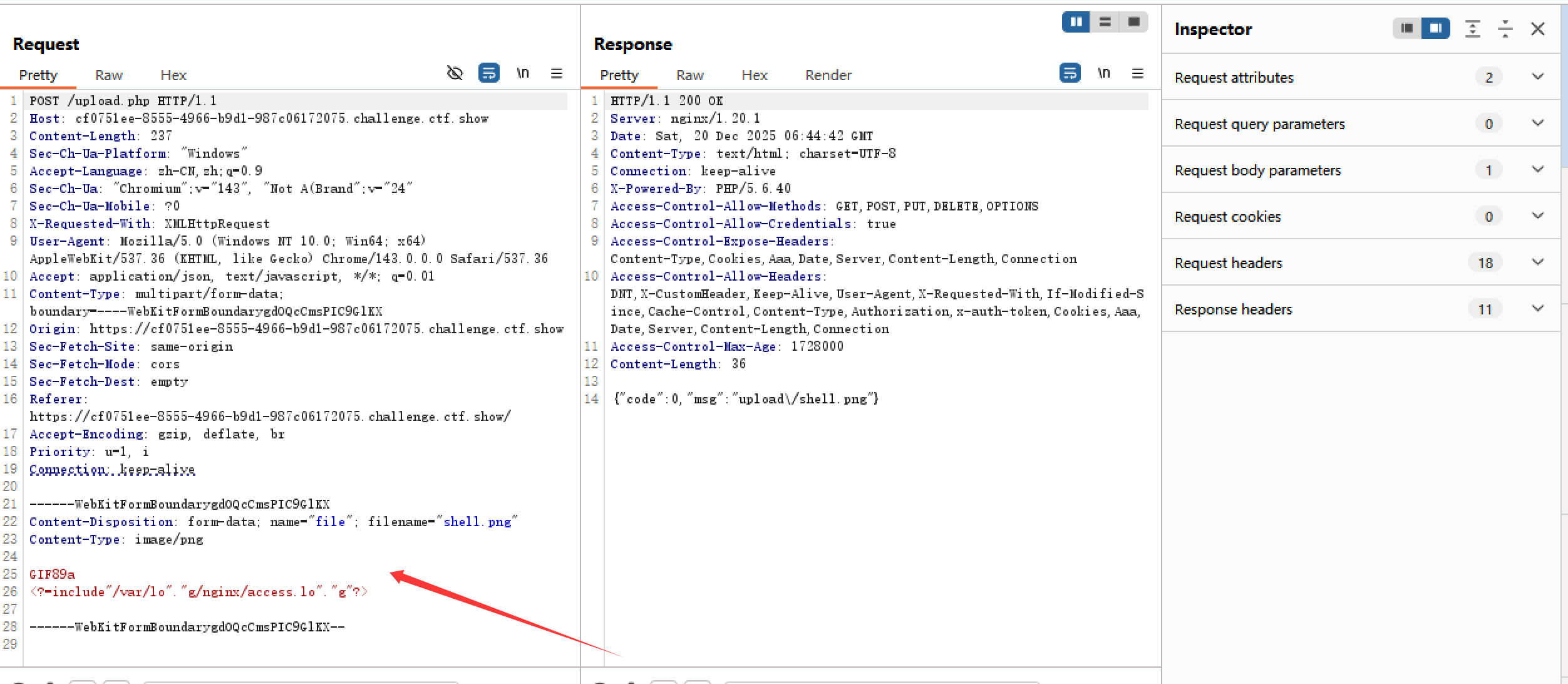Open Response panel hamburger options menu
This screenshot has height=684, width=1568.
[1138, 73]
